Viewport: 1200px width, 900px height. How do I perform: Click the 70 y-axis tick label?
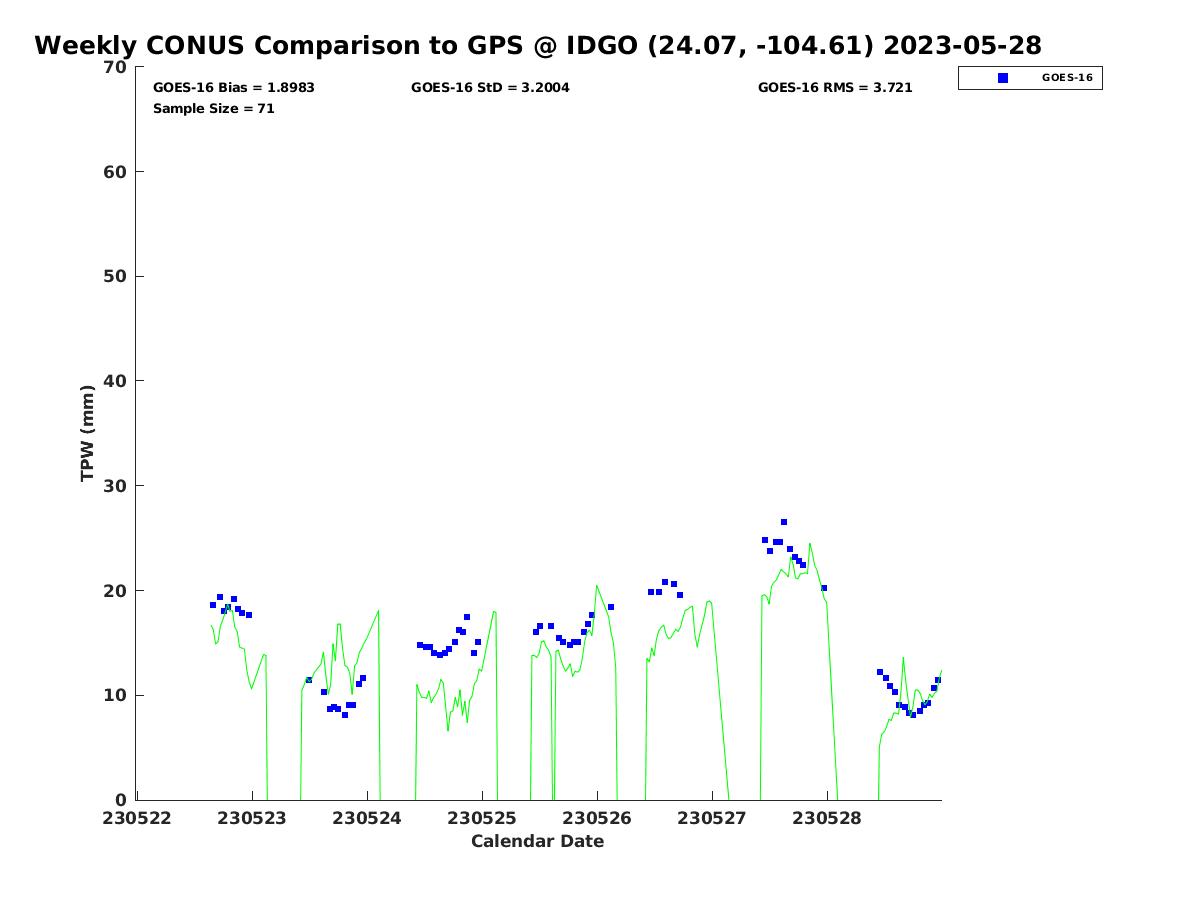(x=115, y=67)
